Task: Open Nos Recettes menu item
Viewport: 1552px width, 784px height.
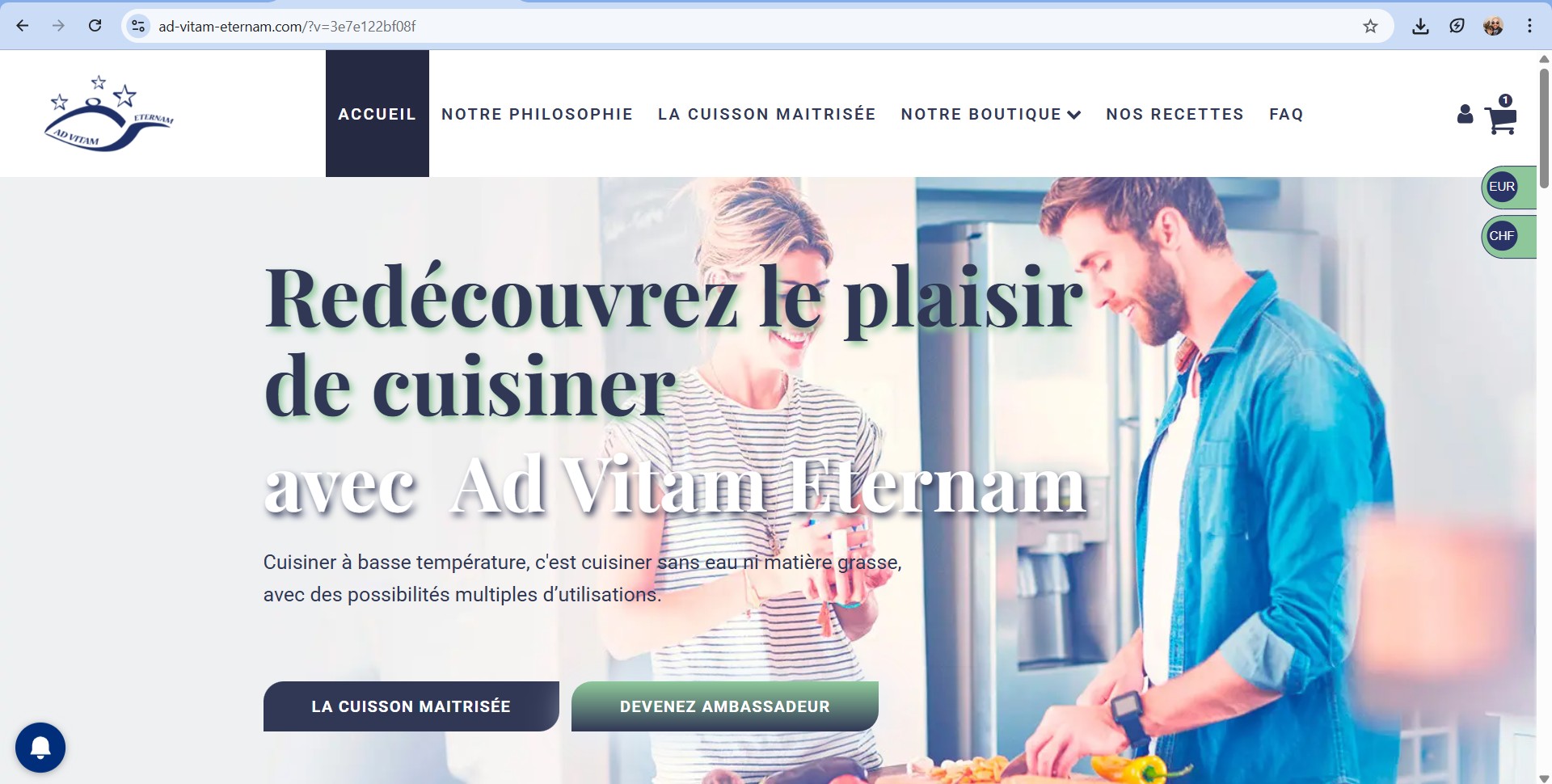Action: click(1175, 114)
